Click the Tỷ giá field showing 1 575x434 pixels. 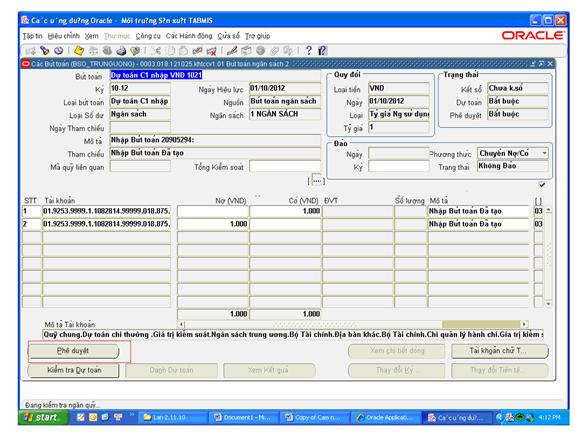[399, 127]
